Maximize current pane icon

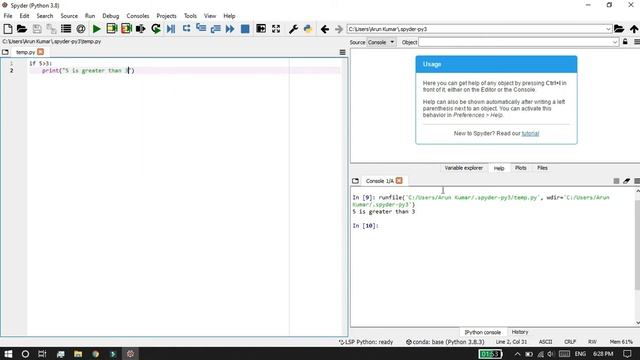261,29
